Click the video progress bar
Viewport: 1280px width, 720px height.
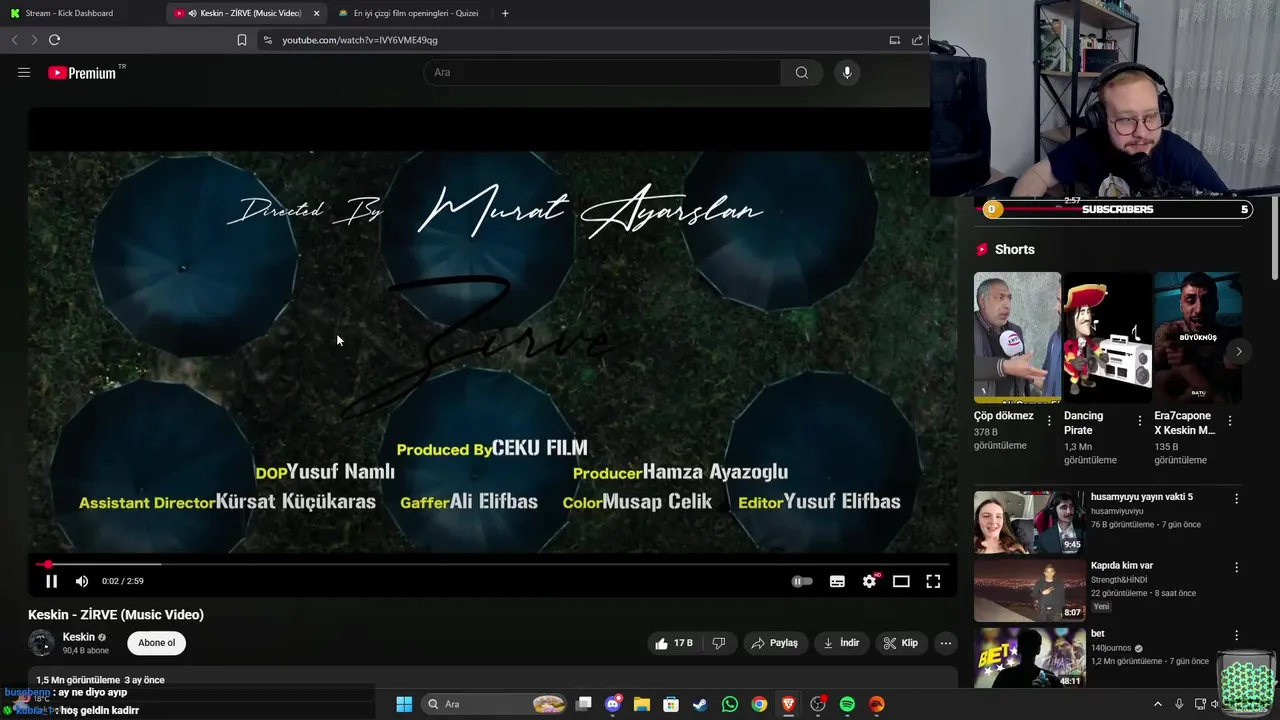[x=490, y=565]
